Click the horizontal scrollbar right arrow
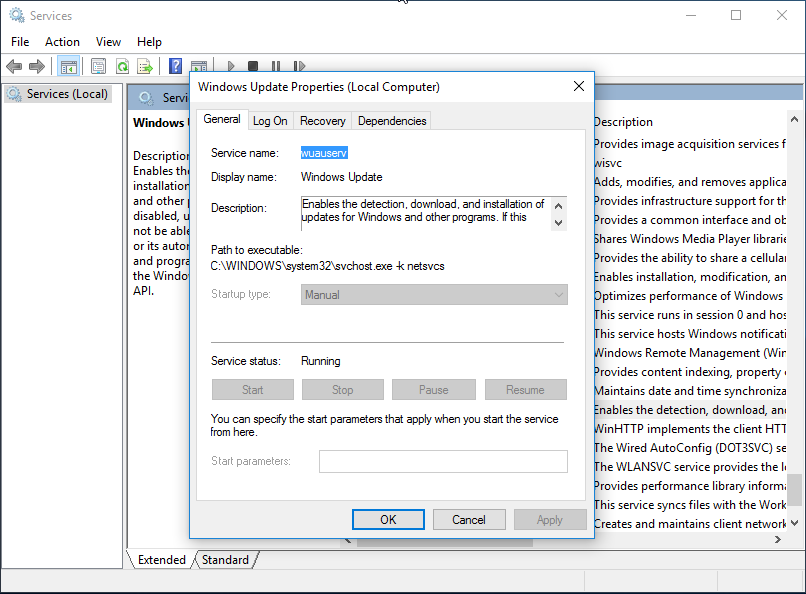The height and width of the screenshot is (594, 806). [x=778, y=539]
